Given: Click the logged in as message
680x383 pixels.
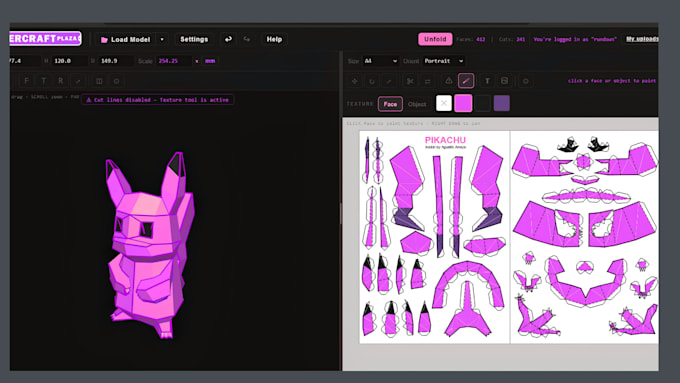Looking at the screenshot, I should pos(575,39).
